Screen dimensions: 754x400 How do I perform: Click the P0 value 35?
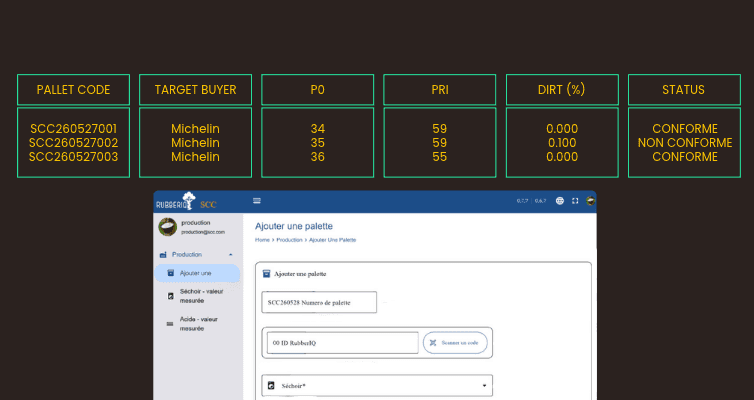317,143
